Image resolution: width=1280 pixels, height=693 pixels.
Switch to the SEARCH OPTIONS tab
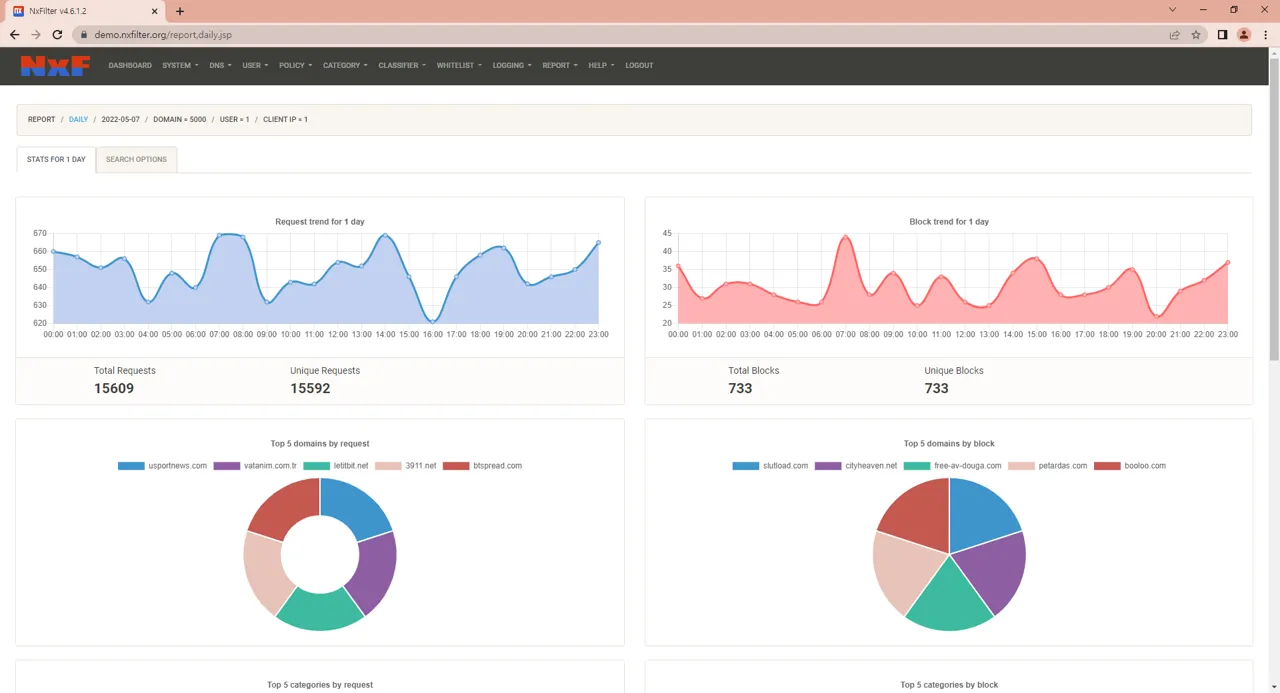136,160
